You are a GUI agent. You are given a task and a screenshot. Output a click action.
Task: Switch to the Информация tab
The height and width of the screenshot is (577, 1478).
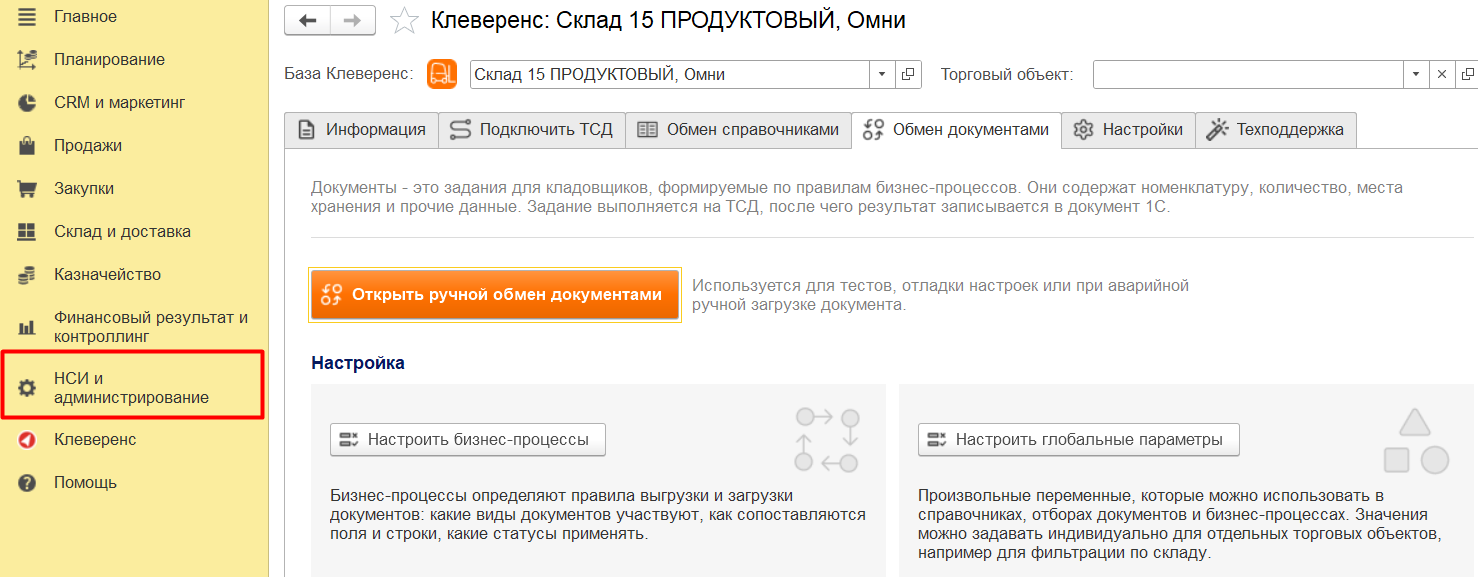pyautogui.click(x=361, y=130)
